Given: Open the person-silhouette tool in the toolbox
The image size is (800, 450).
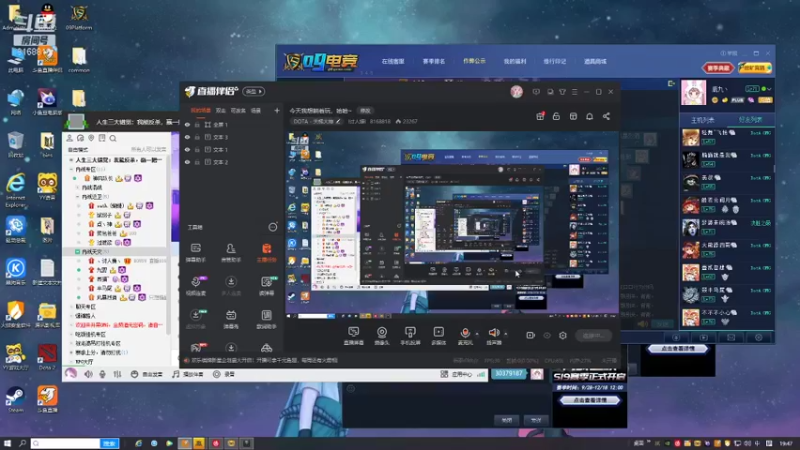Looking at the screenshot, I should [231, 253].
